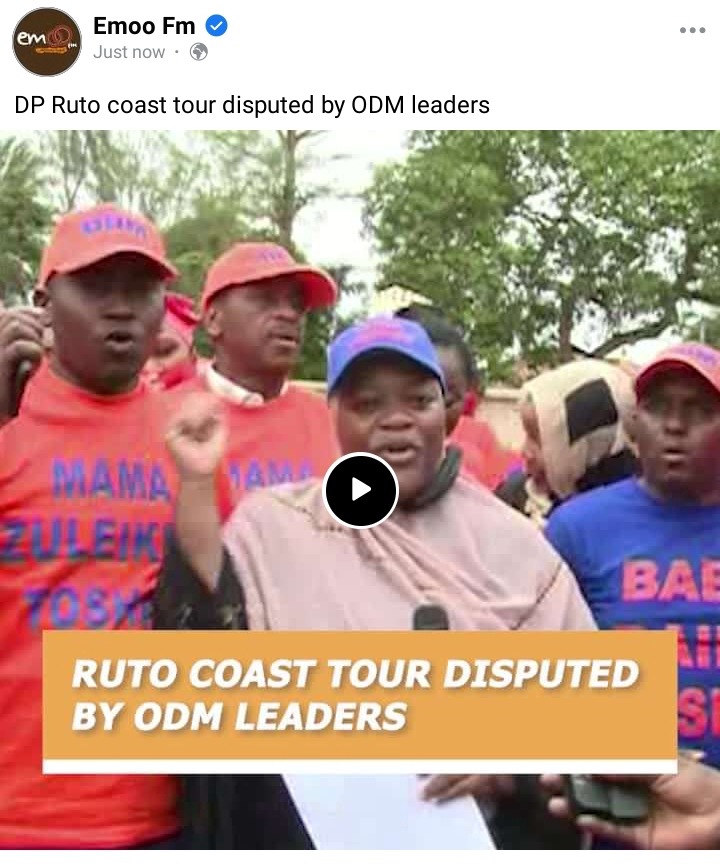The image size is (720, 866).
Task: Open the Emoo Fm page name link
Action: click(144, 26)
